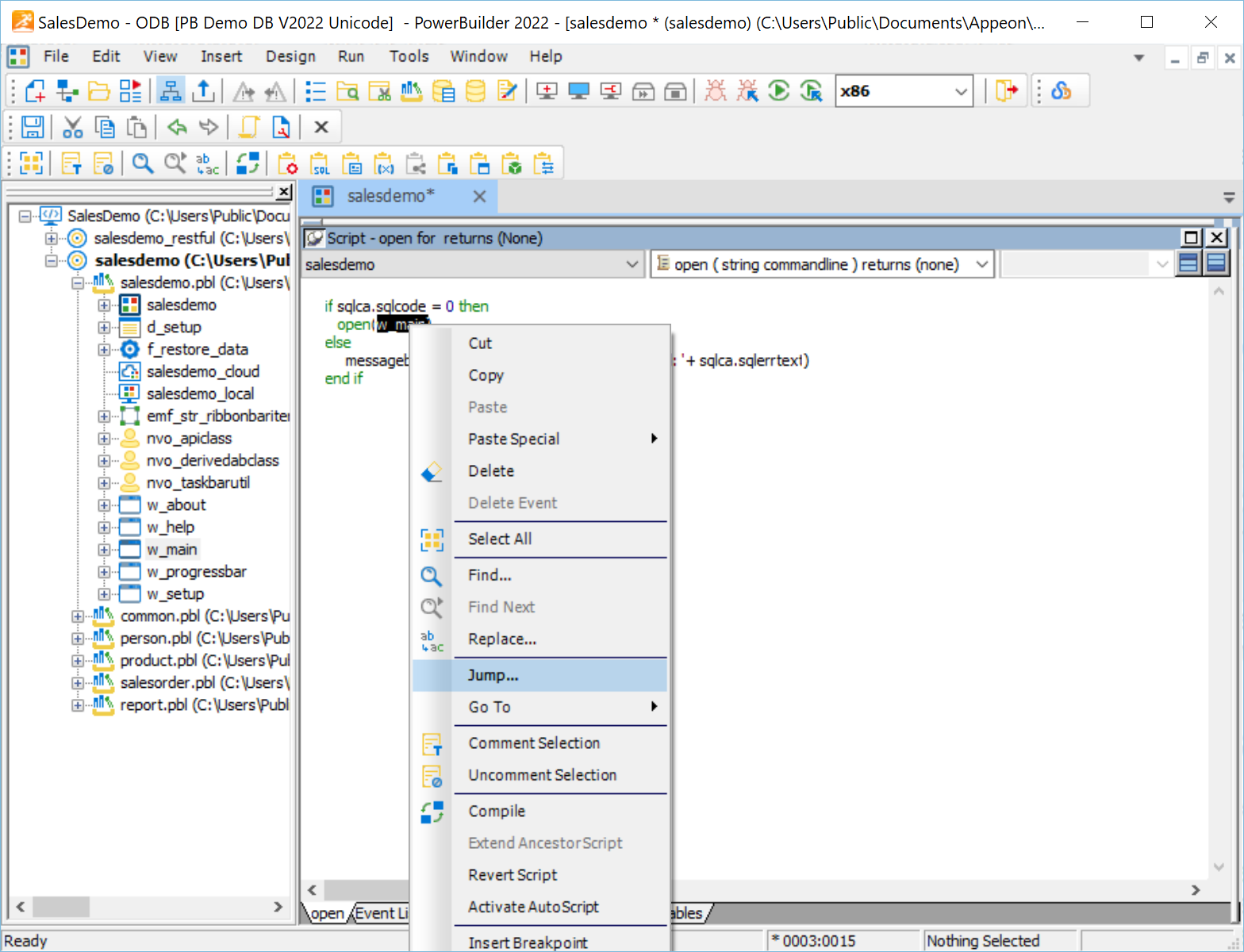
Task: Click the Compile toolbar icon
Action: pyautogui.click(x=248, y=163)
